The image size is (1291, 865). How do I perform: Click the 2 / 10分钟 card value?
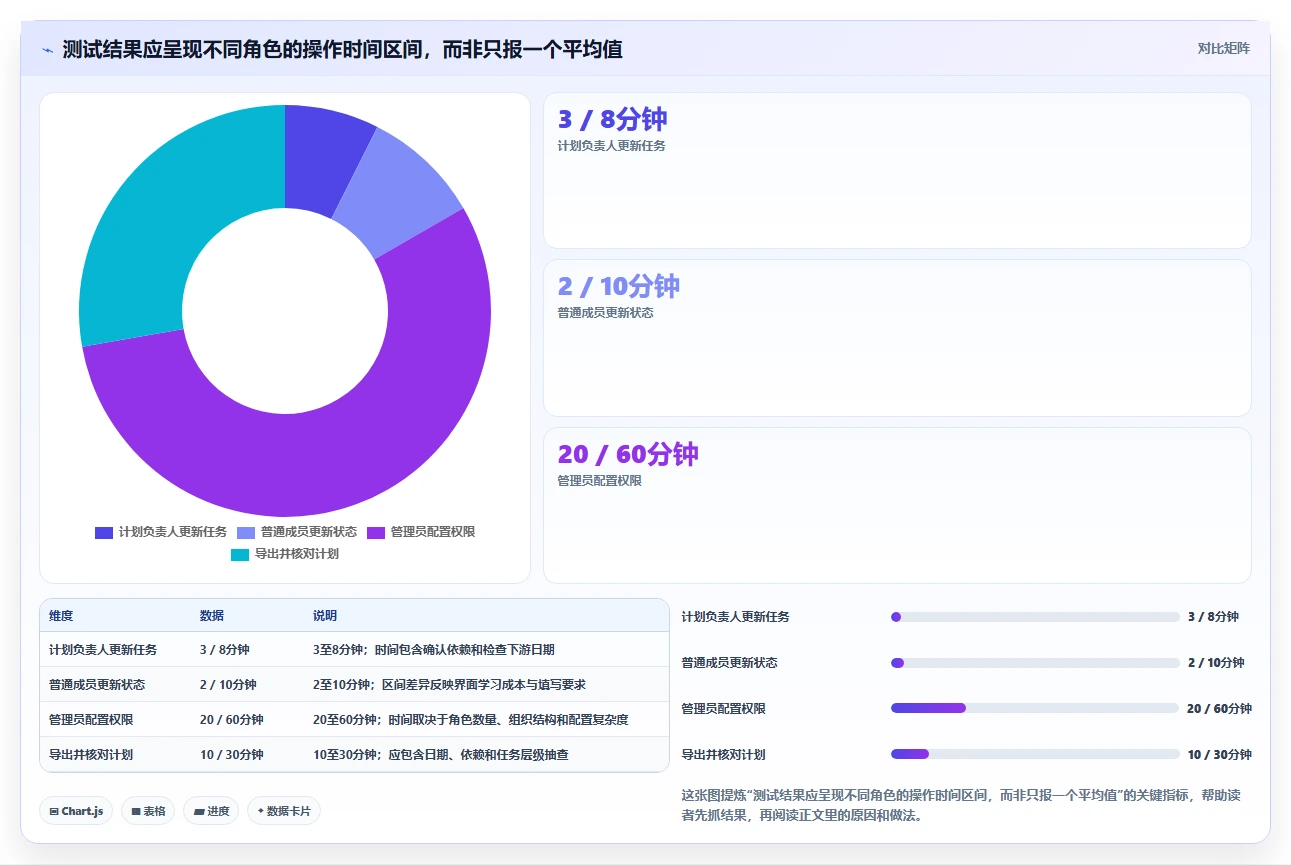[618, 287]
